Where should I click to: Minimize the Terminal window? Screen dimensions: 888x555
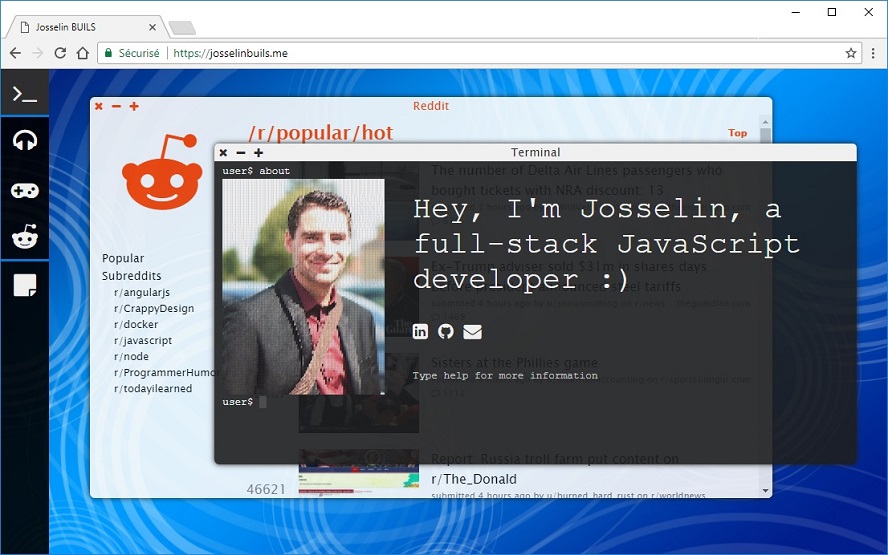click(x=241, y=152)
